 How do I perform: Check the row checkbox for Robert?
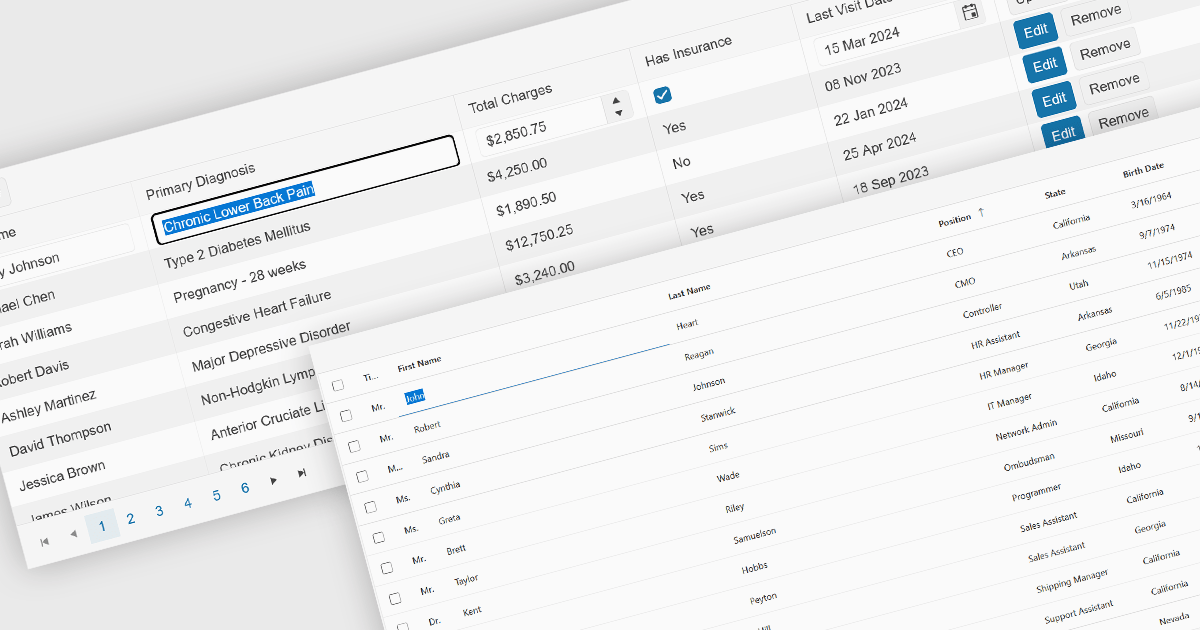(354, 445)
